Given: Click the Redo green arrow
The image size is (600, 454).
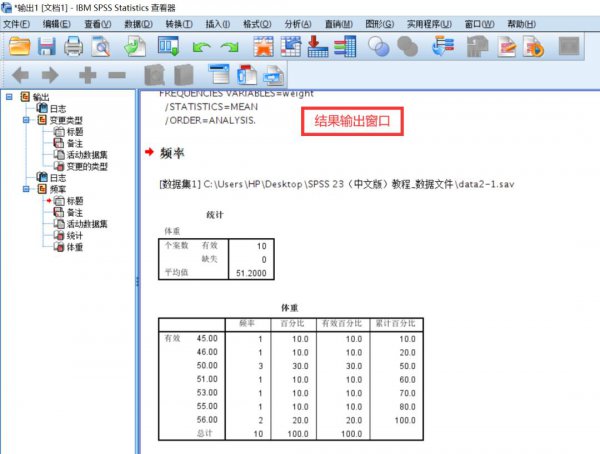Looking at the screenshot, I should [230, 47].
